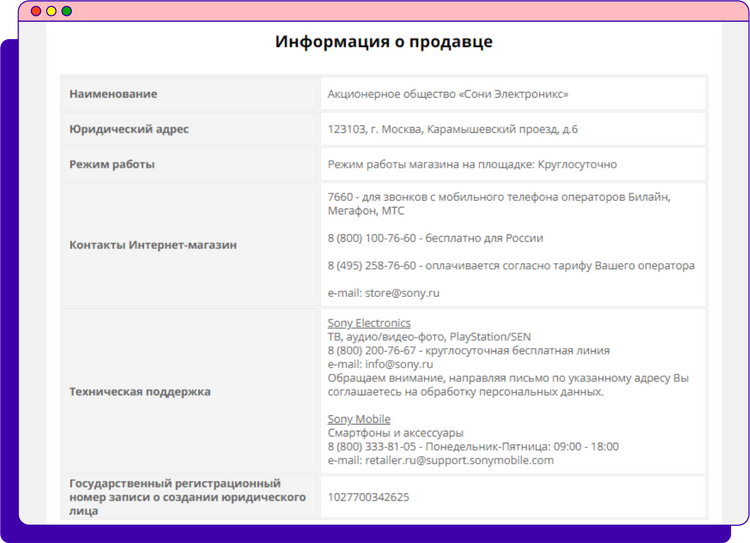
Task: Click phone '8 (800) 100-76-60' line
Action: [435, 238]
